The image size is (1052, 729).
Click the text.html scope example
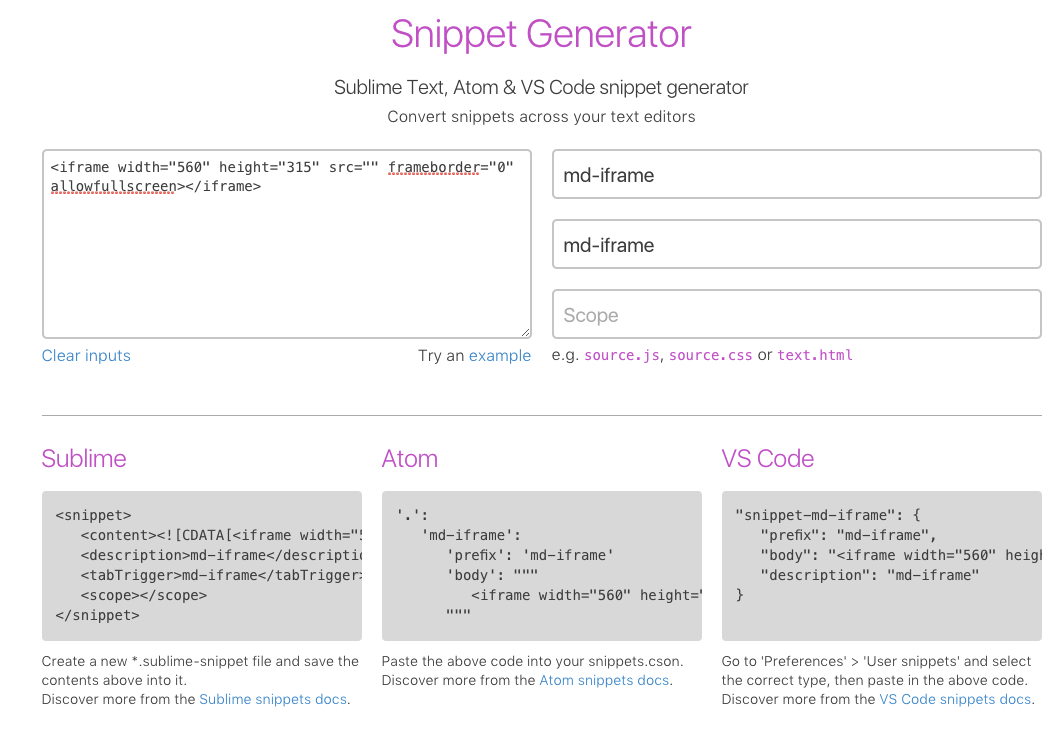click(x=815, y=356)
